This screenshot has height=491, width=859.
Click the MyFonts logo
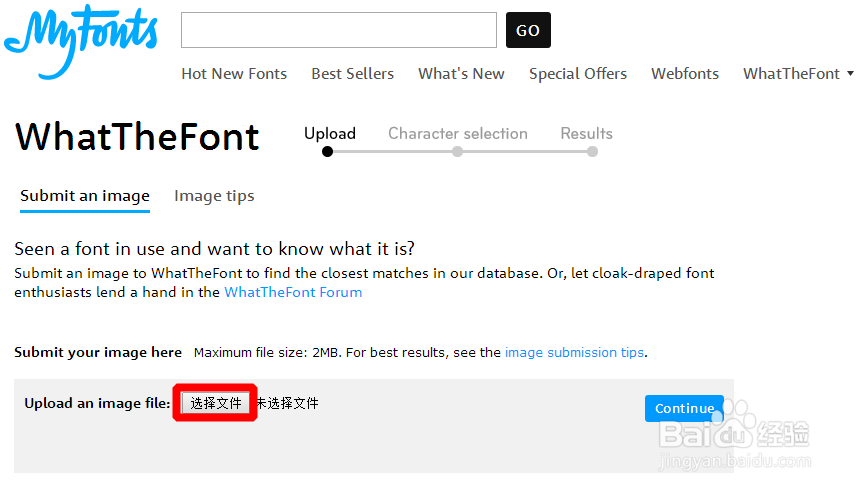(x=81, y=42)
